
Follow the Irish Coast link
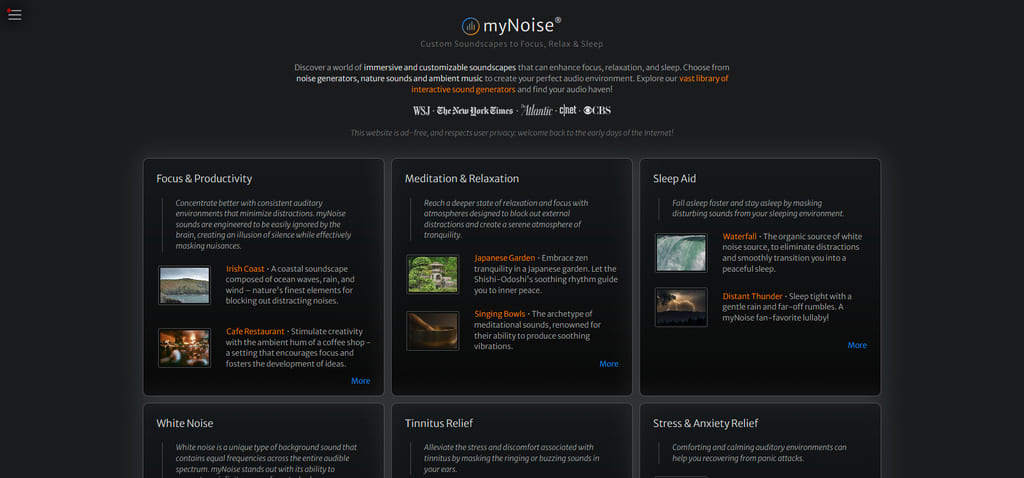(x=246, y=268)
